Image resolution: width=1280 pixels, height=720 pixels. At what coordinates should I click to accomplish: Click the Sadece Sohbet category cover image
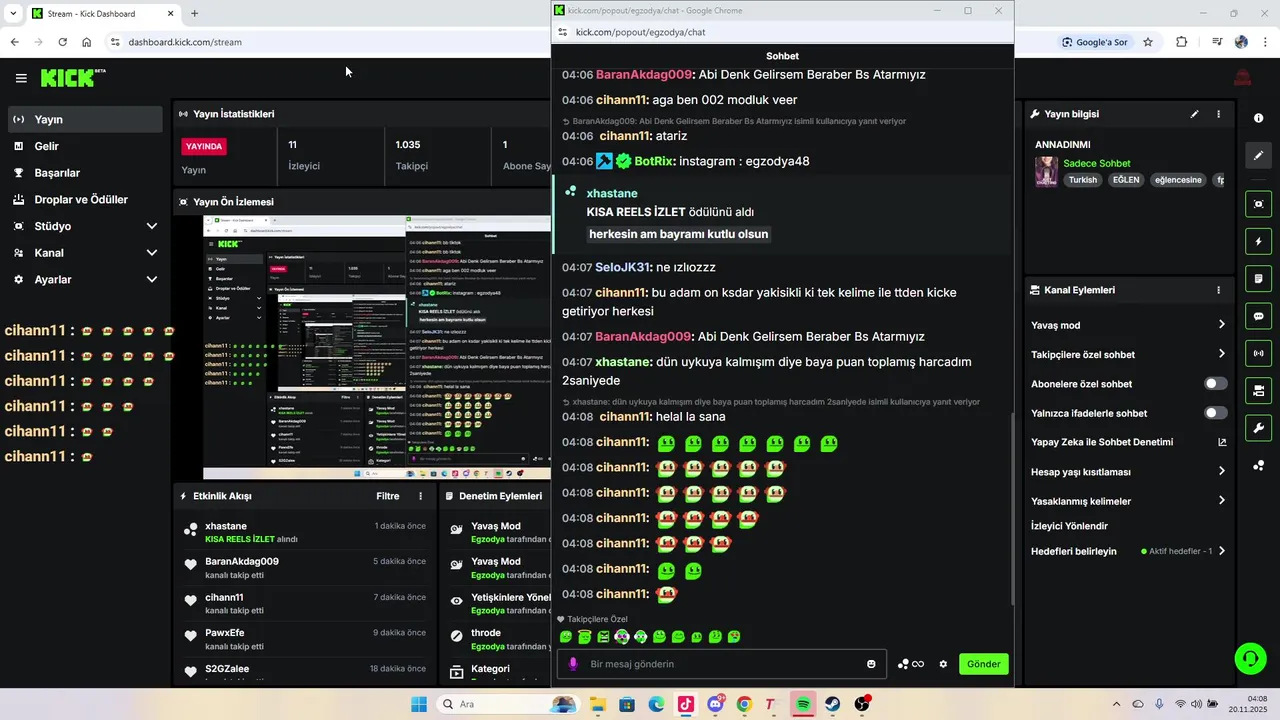(1046, 171)
